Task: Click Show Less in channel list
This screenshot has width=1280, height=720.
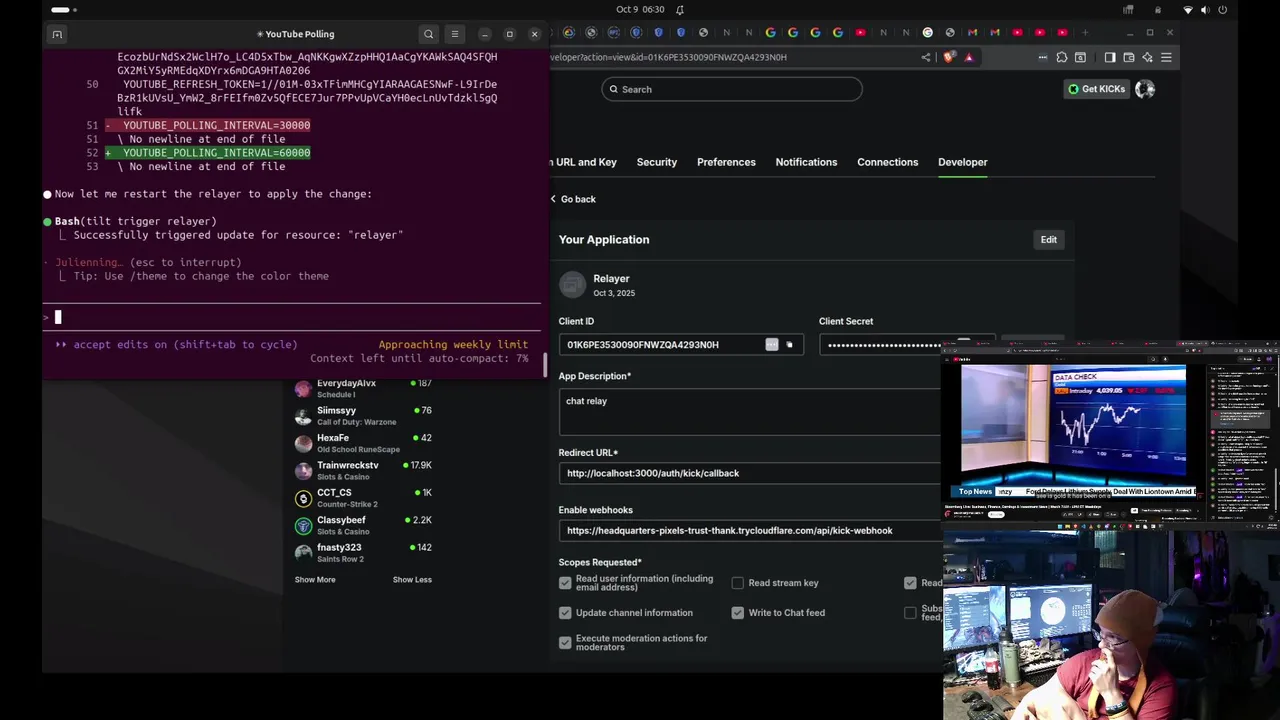Action: click(412, 580)
